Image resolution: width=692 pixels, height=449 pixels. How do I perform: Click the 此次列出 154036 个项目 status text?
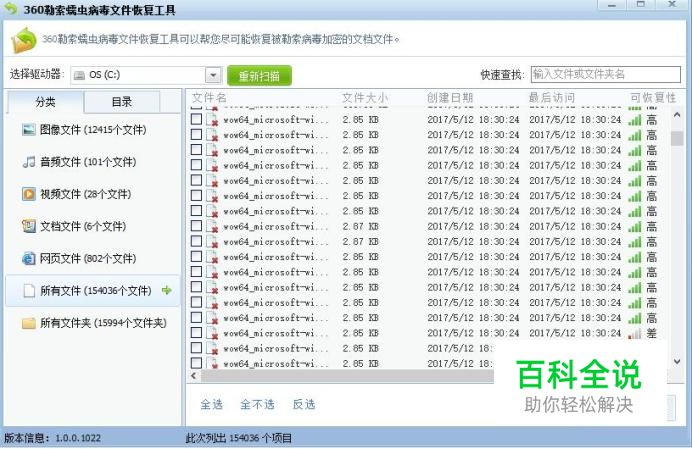point(239,438)
